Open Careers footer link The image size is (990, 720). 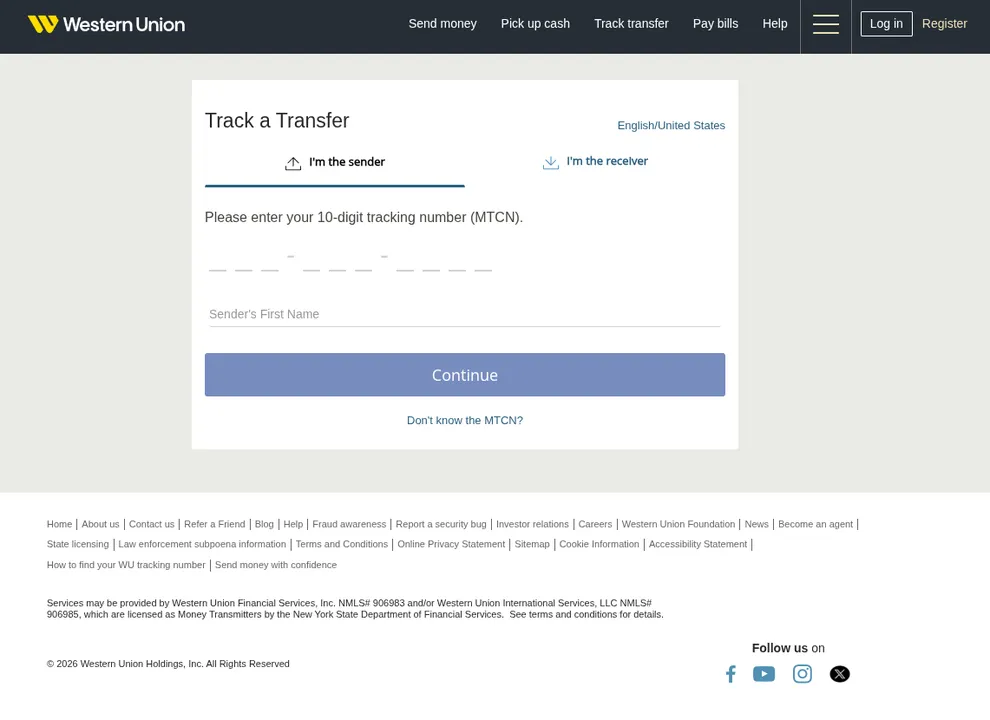coord(595,524)
